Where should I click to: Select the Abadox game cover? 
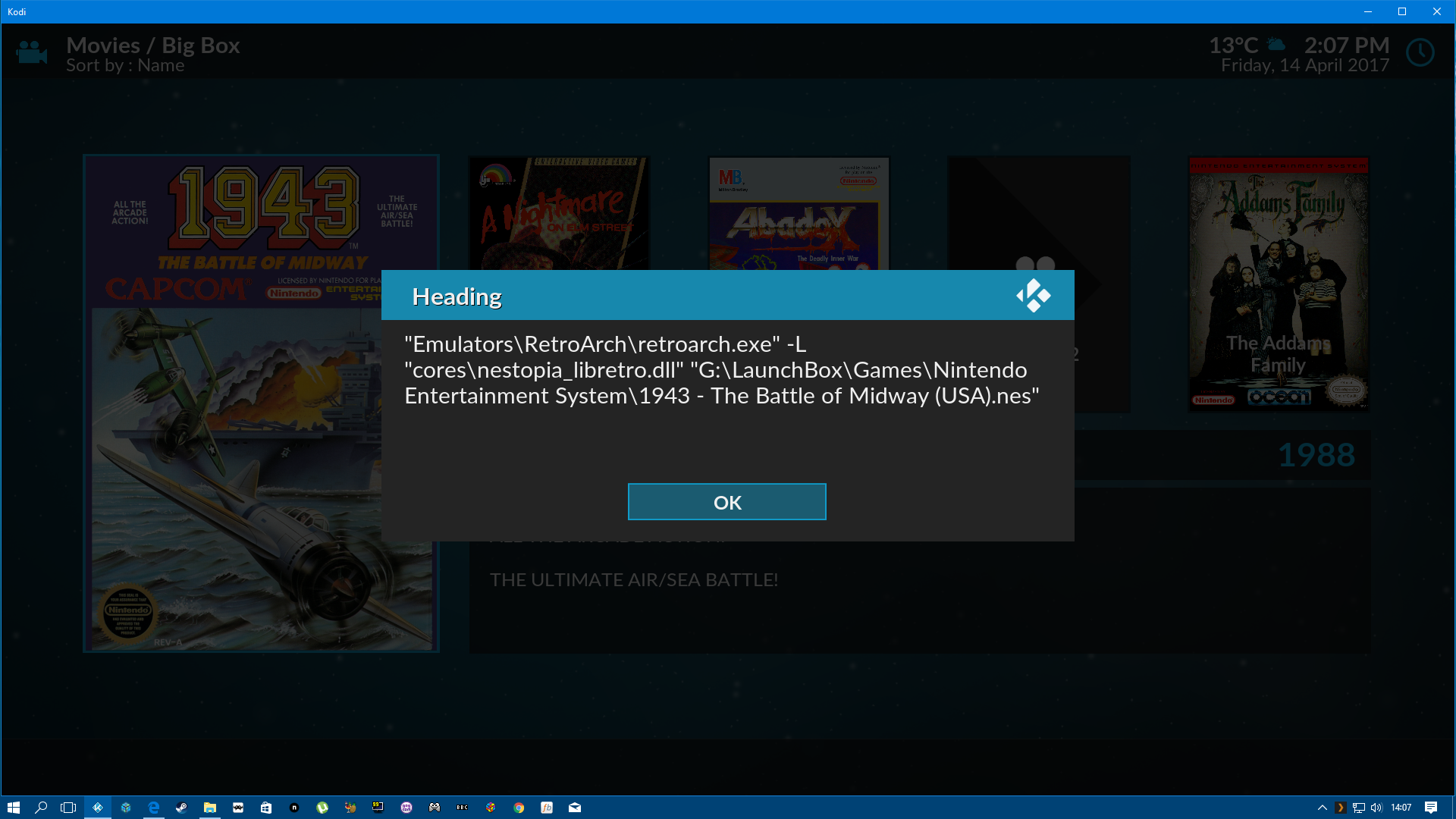799,213
